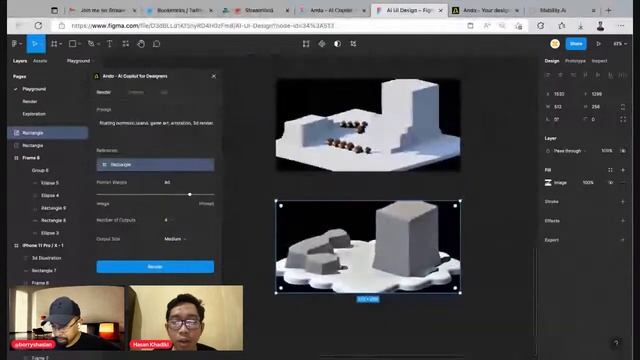Expand the shape tool options arrow
Screen dimensions: 640x360
pos(79,44)
